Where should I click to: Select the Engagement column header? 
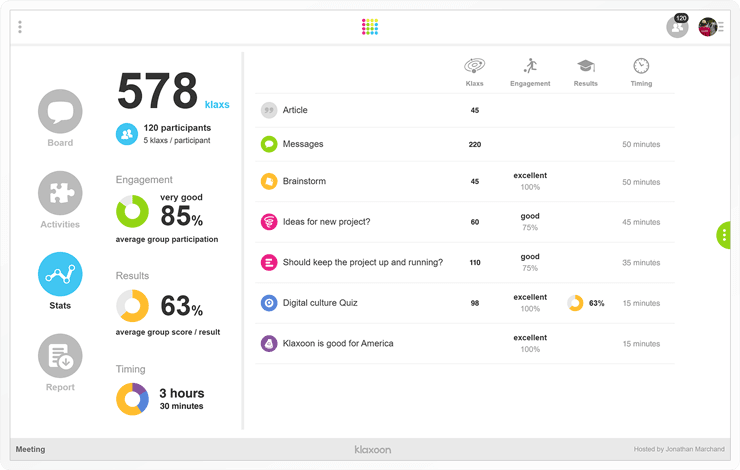pyautogui.click(x=530, y=71)
